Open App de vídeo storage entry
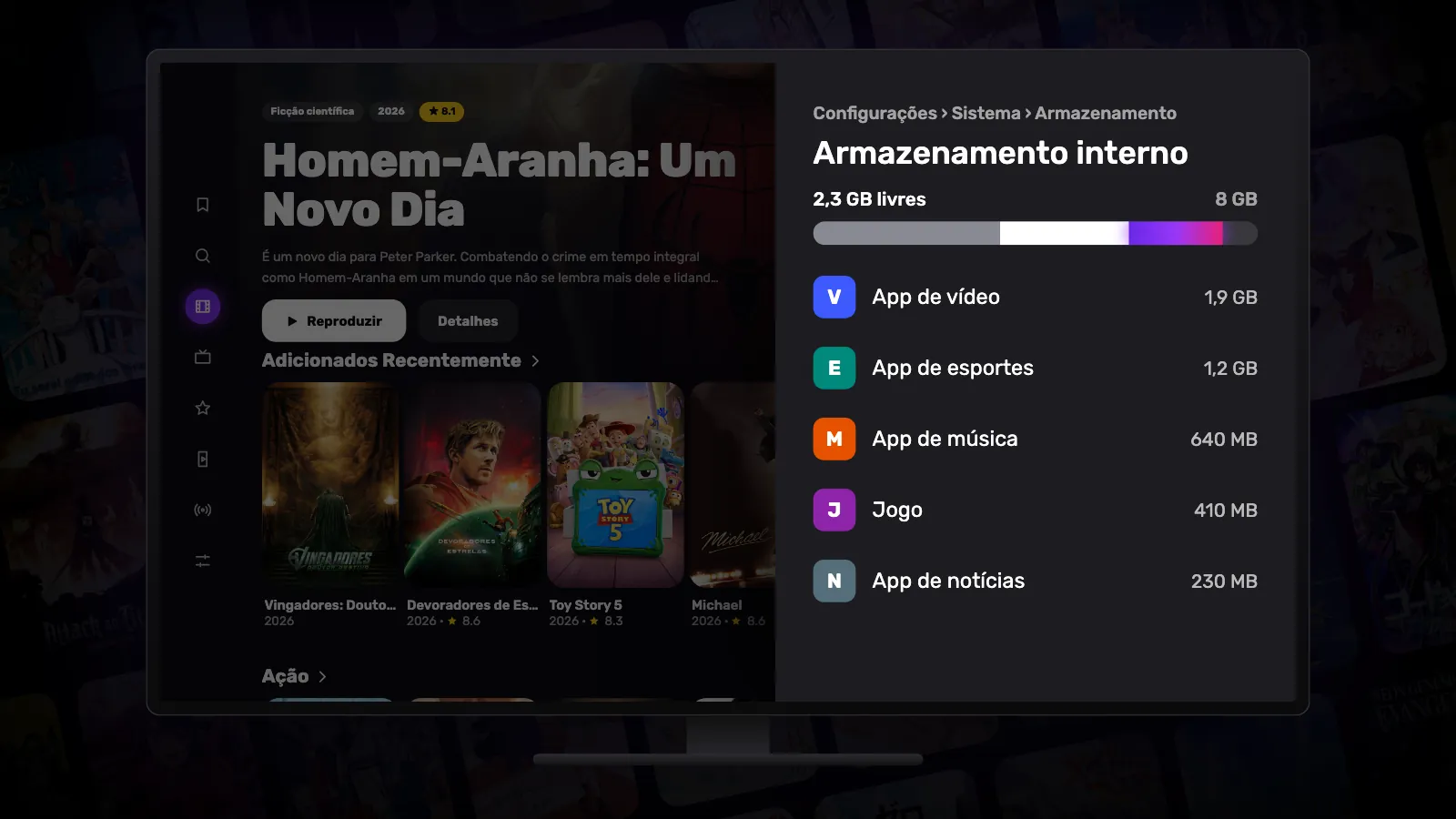1456x819 pixels. [x=1036, y=297]
